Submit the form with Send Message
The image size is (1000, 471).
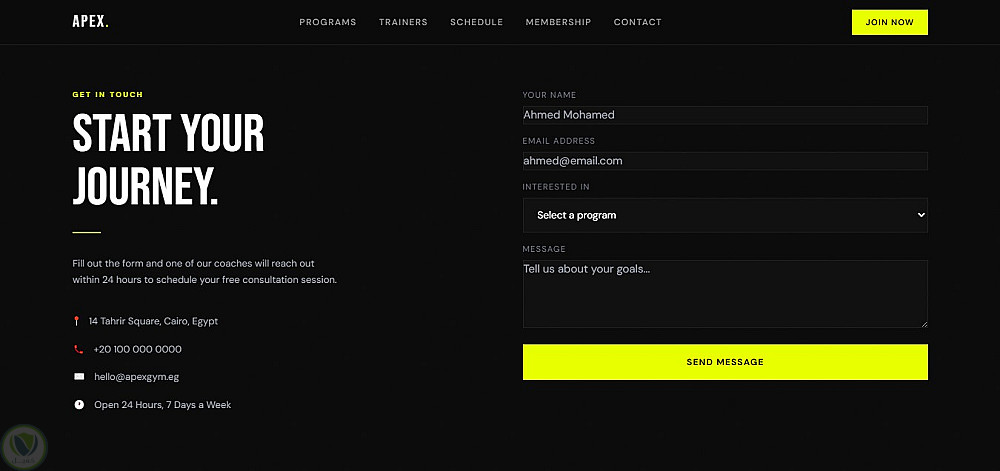[x=725, y=362]
